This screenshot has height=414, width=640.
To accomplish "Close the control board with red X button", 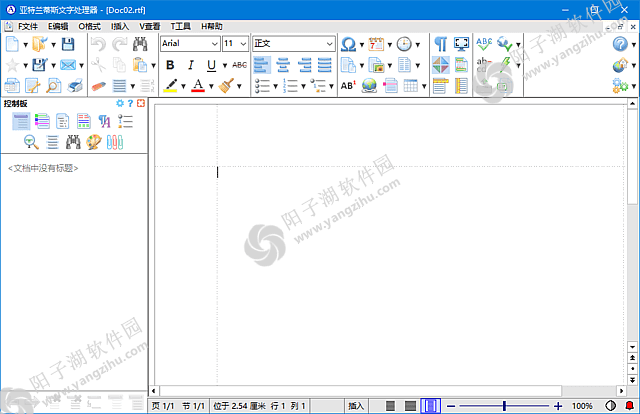I will click(x=141, y=103).
